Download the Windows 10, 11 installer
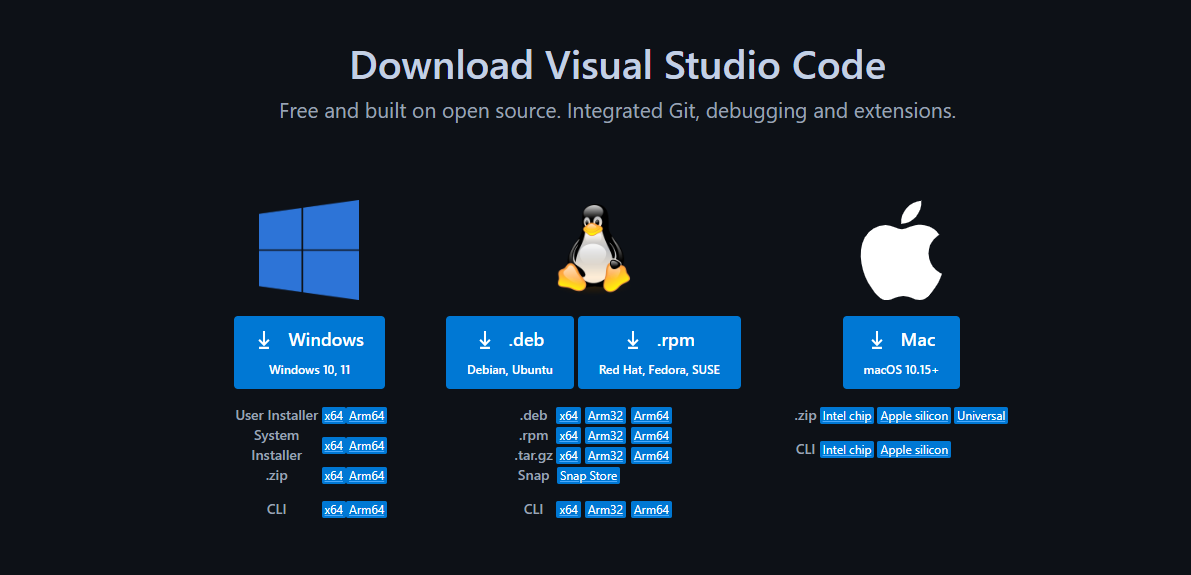Screen dimensions: 1191x575 [x=309, y=352]
